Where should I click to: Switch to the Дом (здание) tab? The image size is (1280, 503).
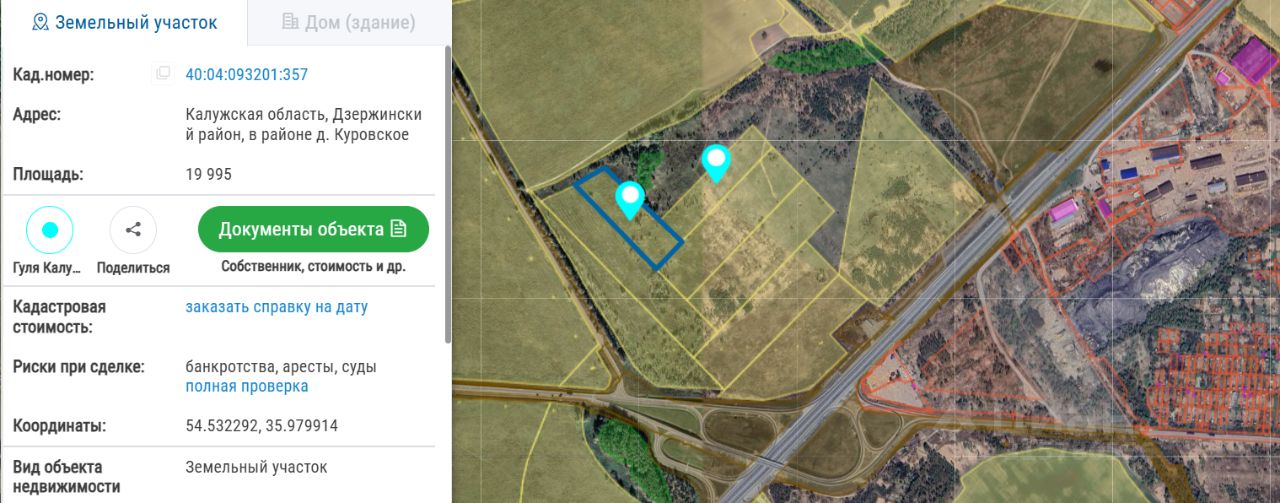tap(349, 22)
